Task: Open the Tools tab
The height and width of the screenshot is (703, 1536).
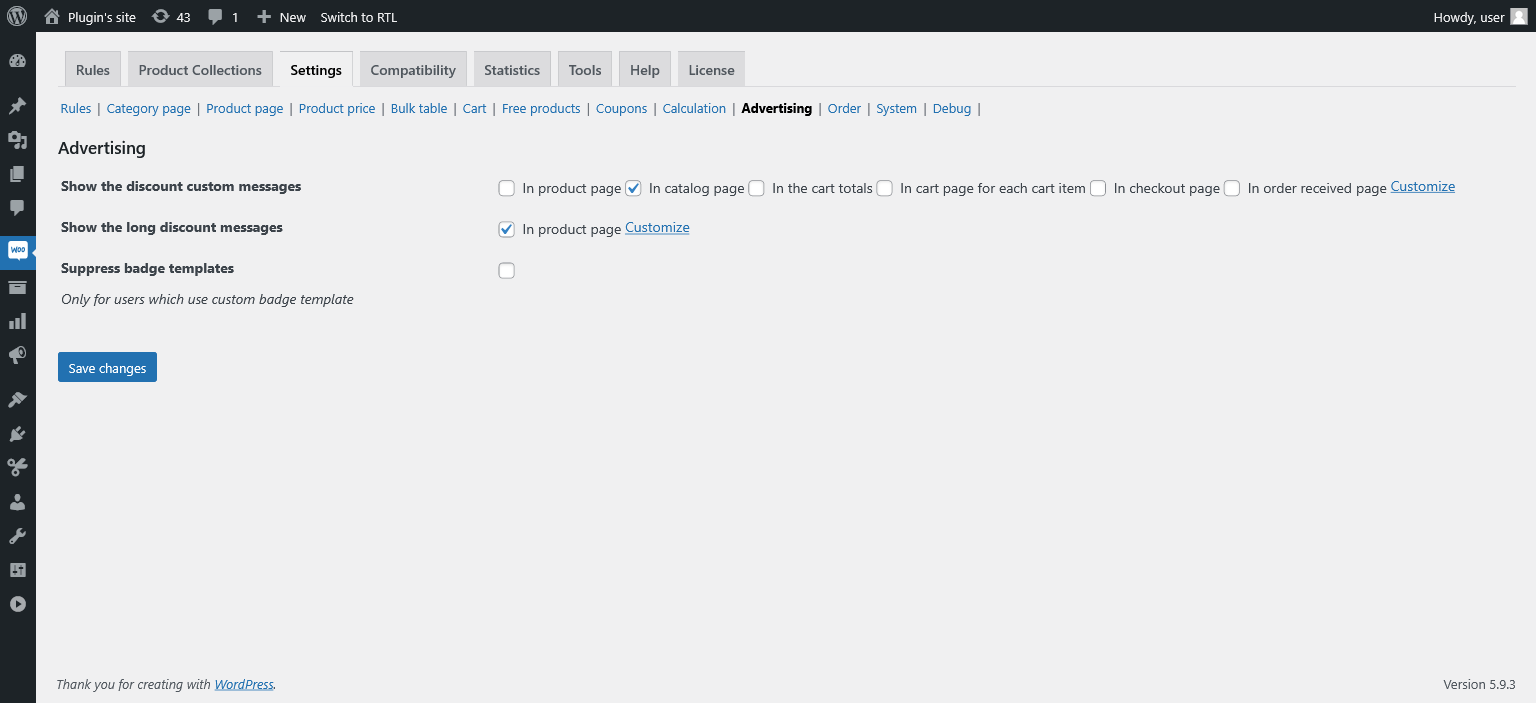Action: pos(585,70)
